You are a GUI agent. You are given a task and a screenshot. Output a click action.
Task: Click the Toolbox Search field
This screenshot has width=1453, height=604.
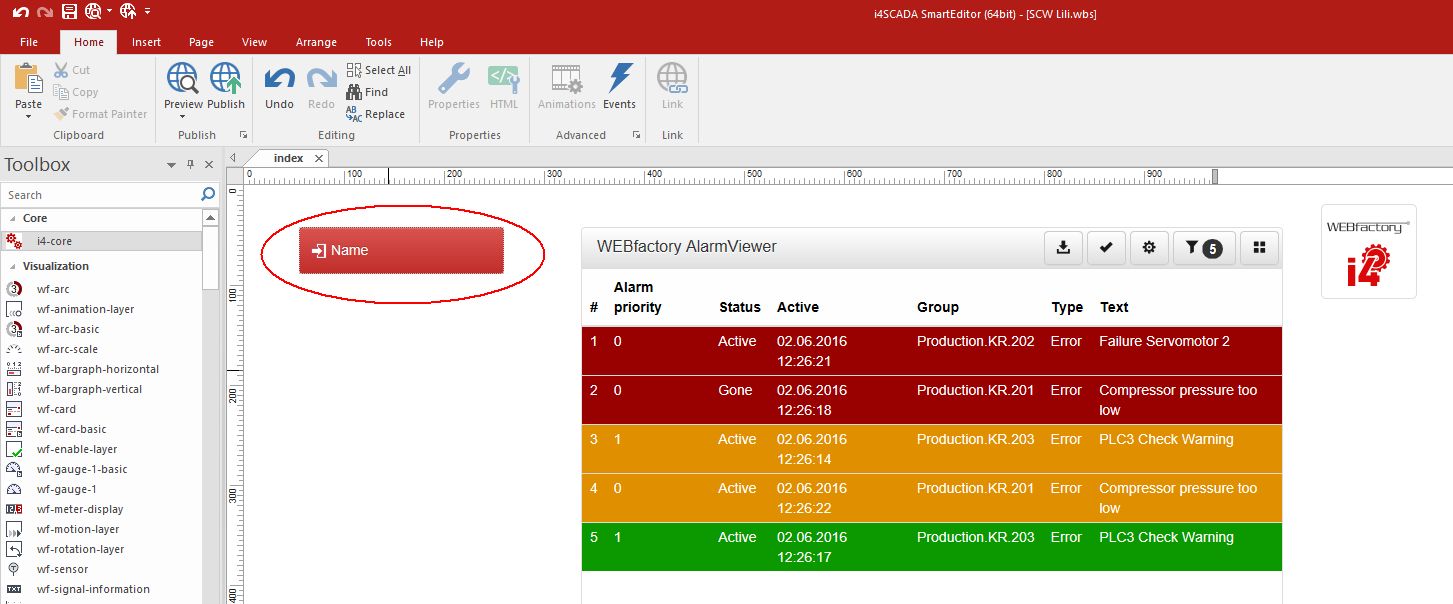pyautogui.click(x=100, y=195)
